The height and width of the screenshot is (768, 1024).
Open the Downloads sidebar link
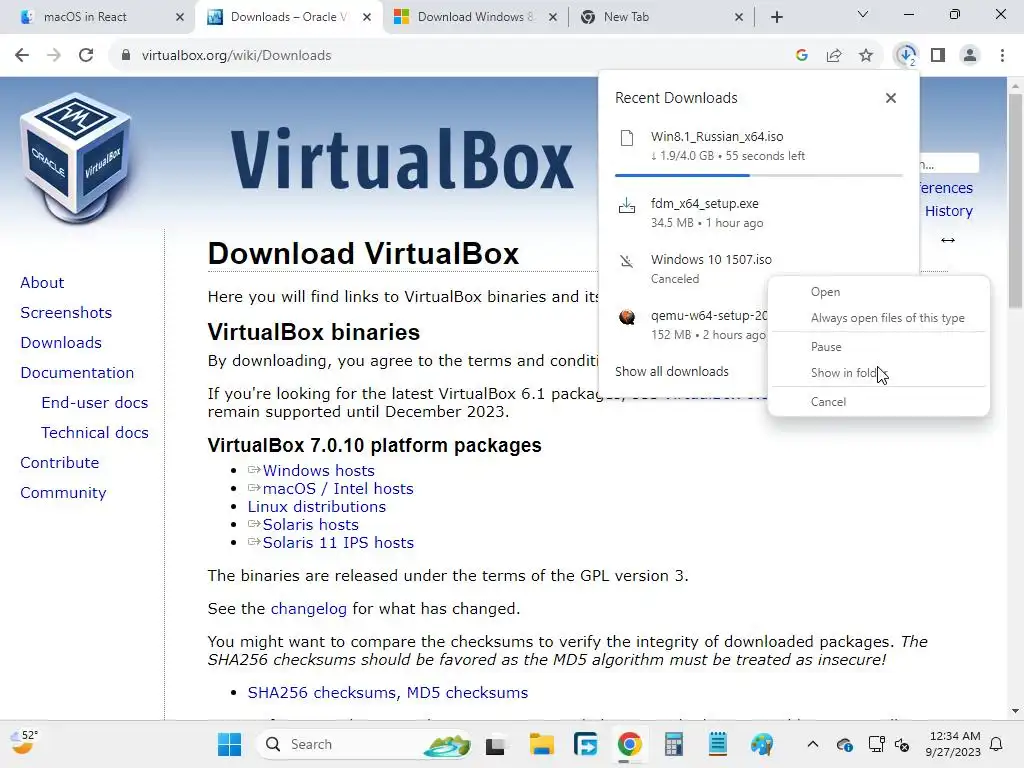click(61, 343)
